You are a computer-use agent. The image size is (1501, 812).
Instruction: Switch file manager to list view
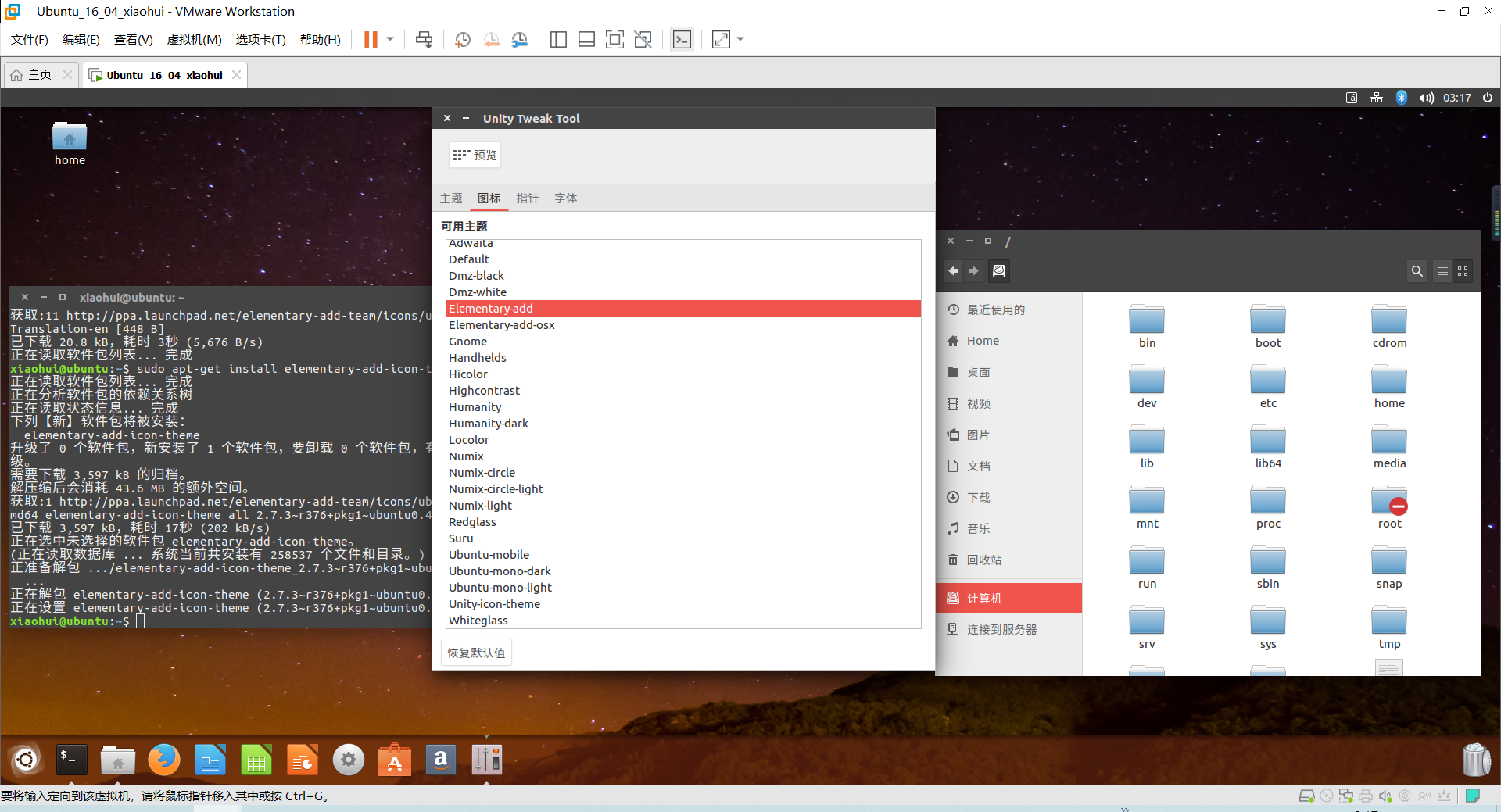[1442, 271]
